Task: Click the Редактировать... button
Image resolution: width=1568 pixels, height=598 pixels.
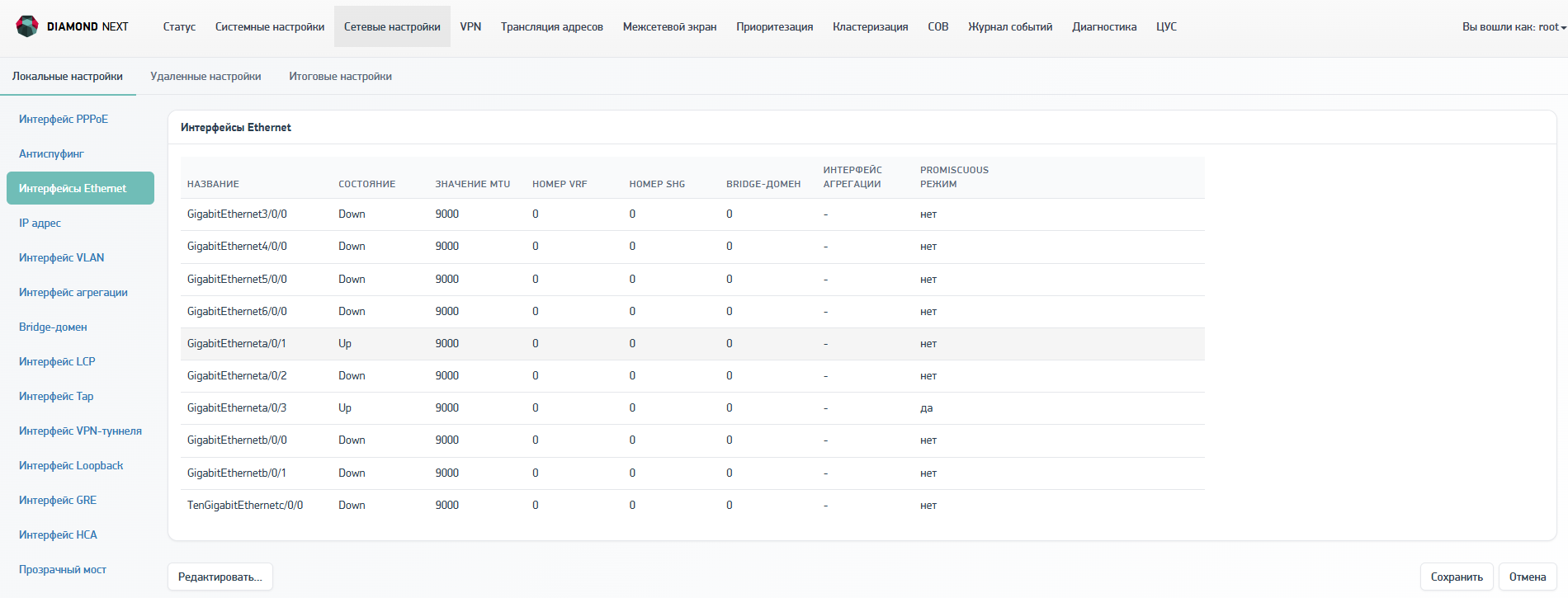Action: tap(220, 577)
